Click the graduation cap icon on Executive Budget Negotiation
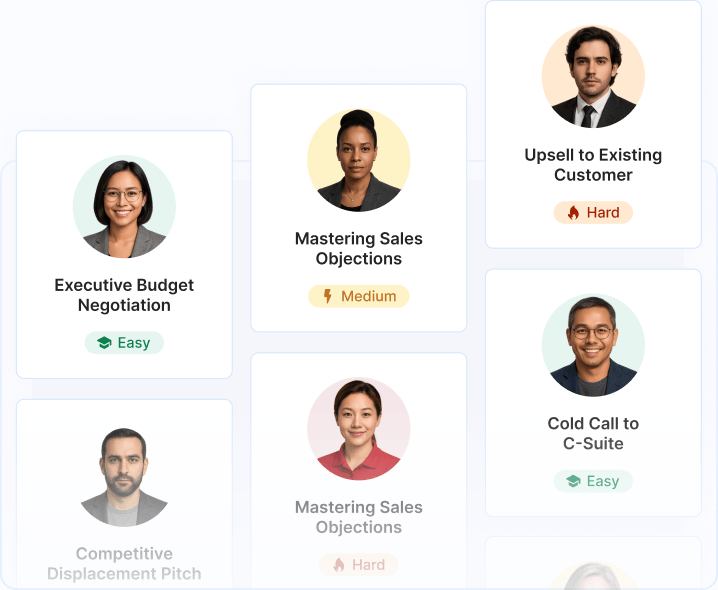 click(104, 343)
